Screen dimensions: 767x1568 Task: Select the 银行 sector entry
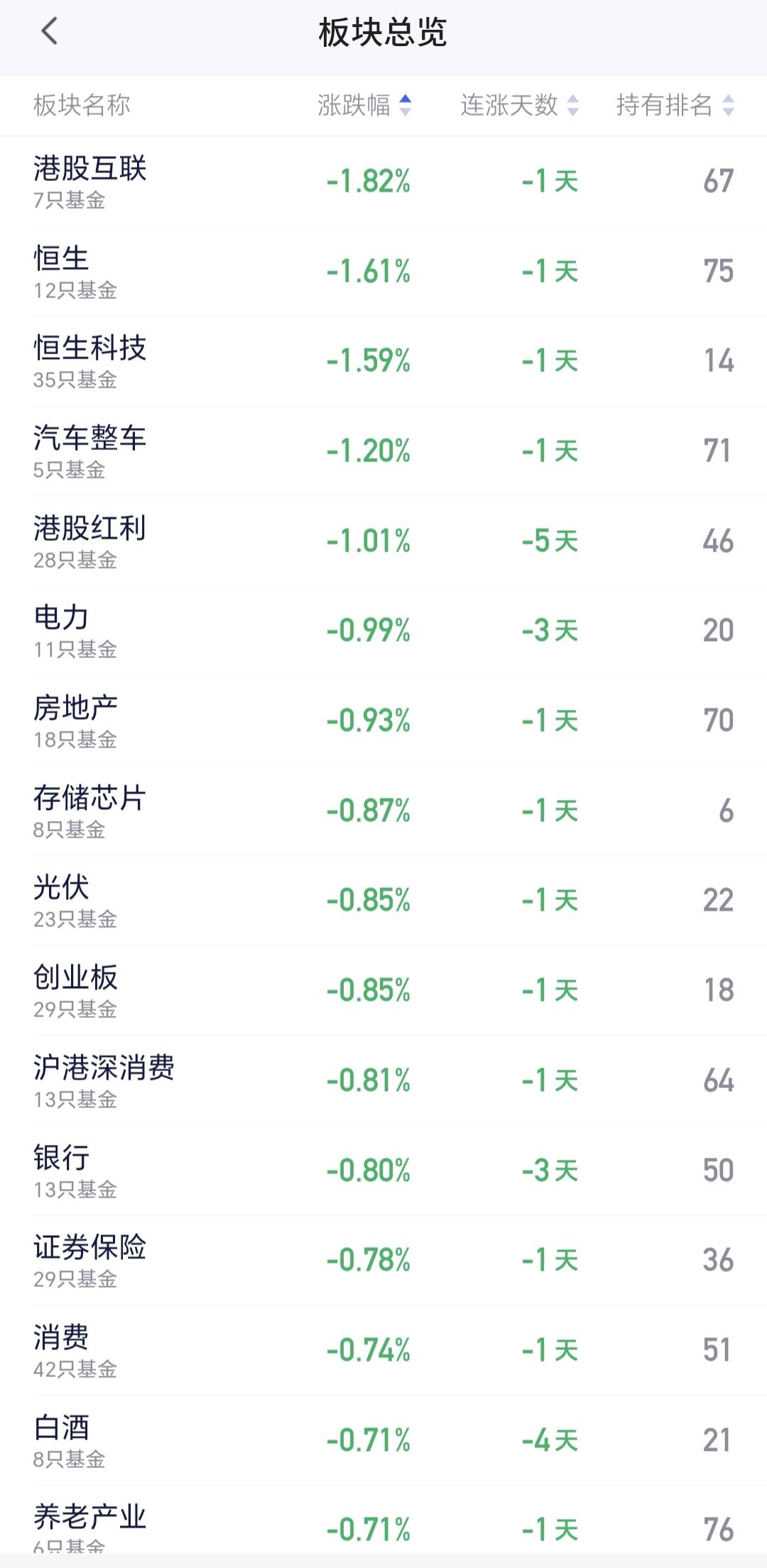[x=383, y=1170]
